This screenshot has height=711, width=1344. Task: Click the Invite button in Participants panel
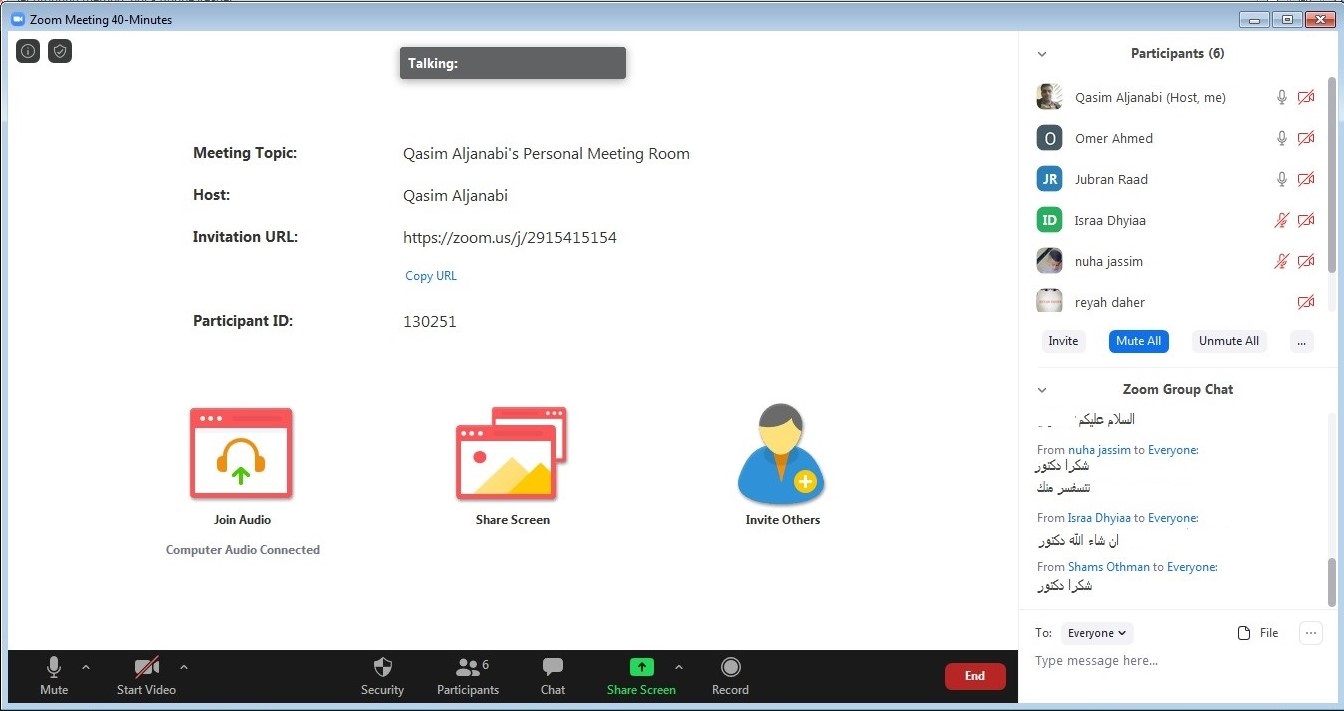1063,341
